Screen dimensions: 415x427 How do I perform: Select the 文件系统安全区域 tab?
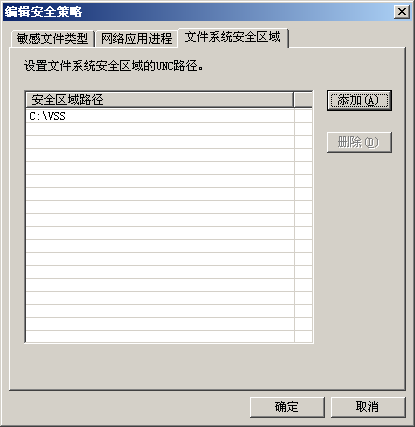pos(233,37)
